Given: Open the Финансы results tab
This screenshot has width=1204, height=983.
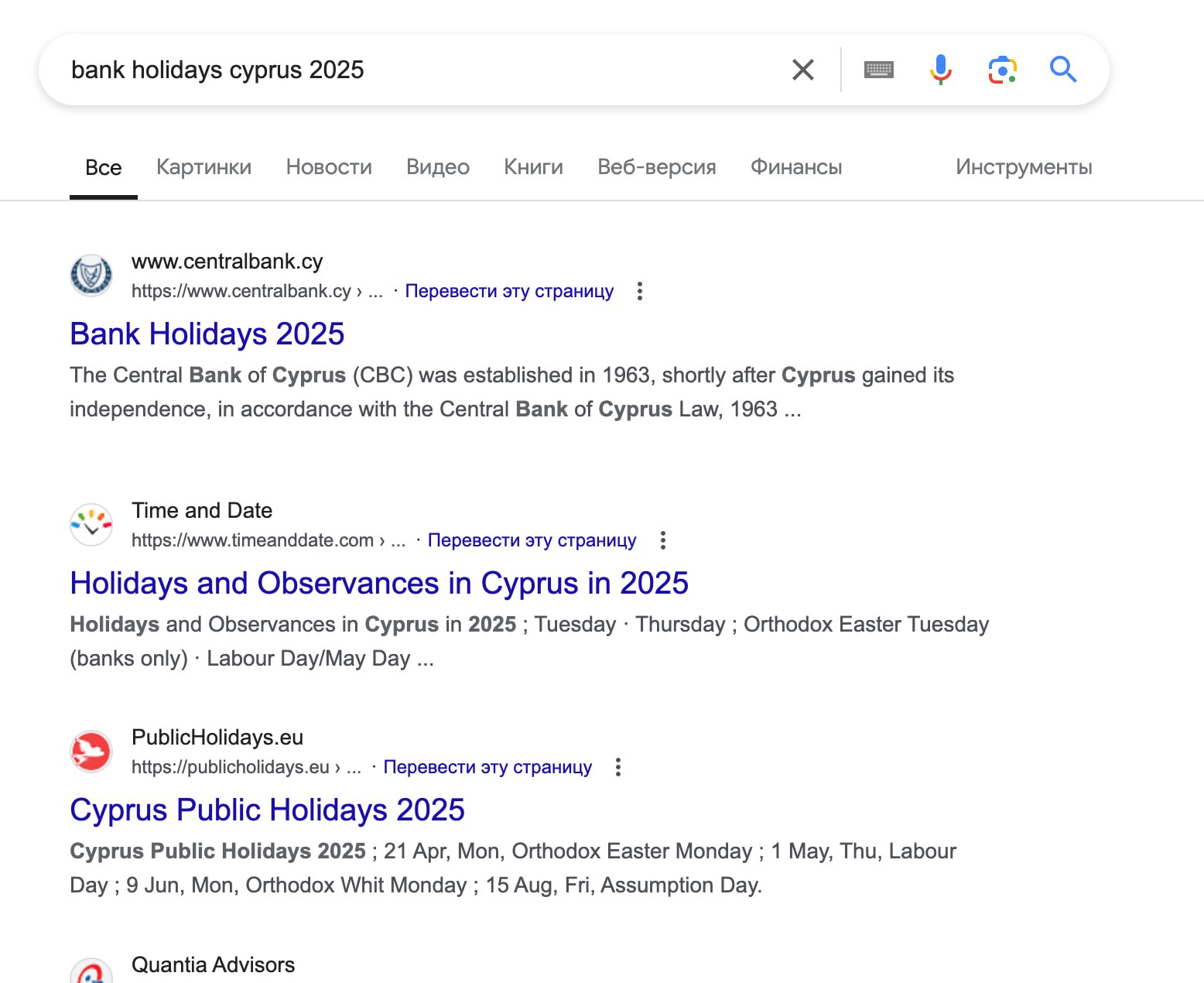Looking at the screenshot, I should click(x=796, y=167).
